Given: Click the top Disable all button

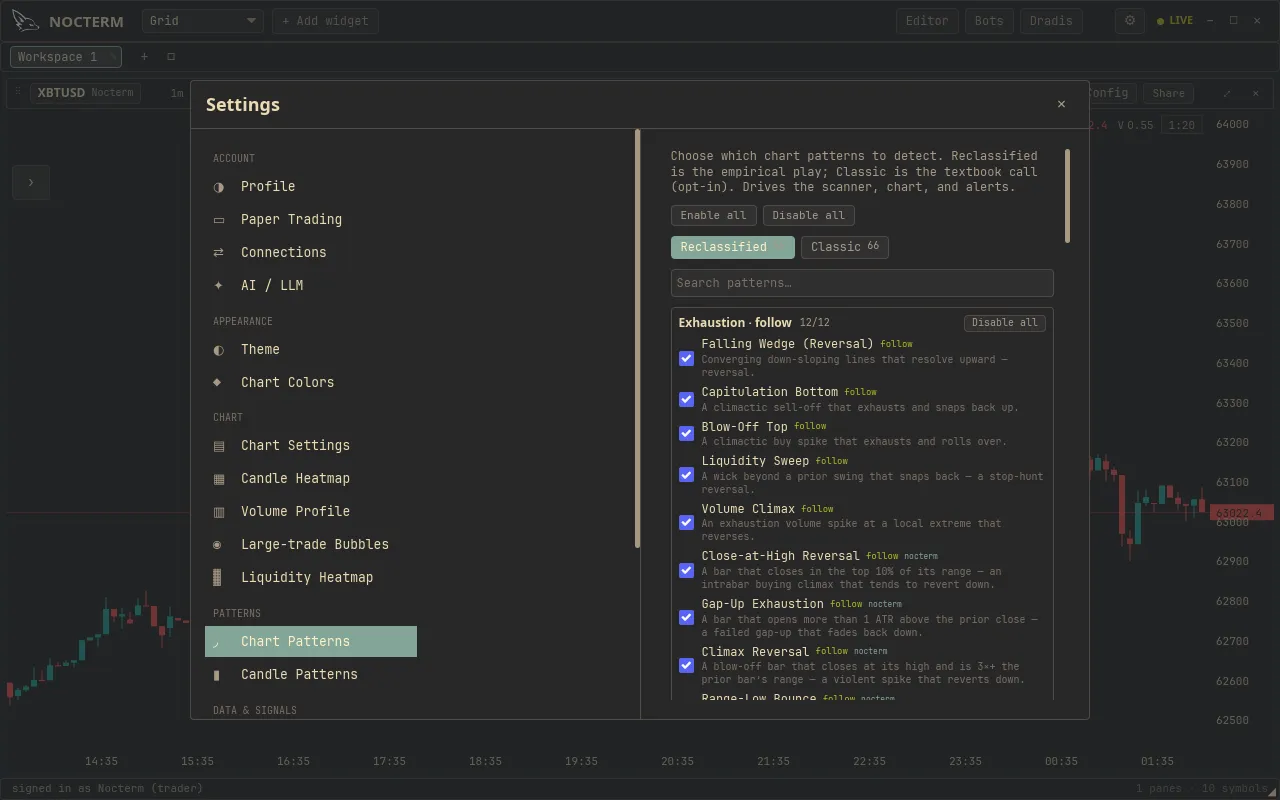Looking at the screenshot, I should (x=809, y=215).
